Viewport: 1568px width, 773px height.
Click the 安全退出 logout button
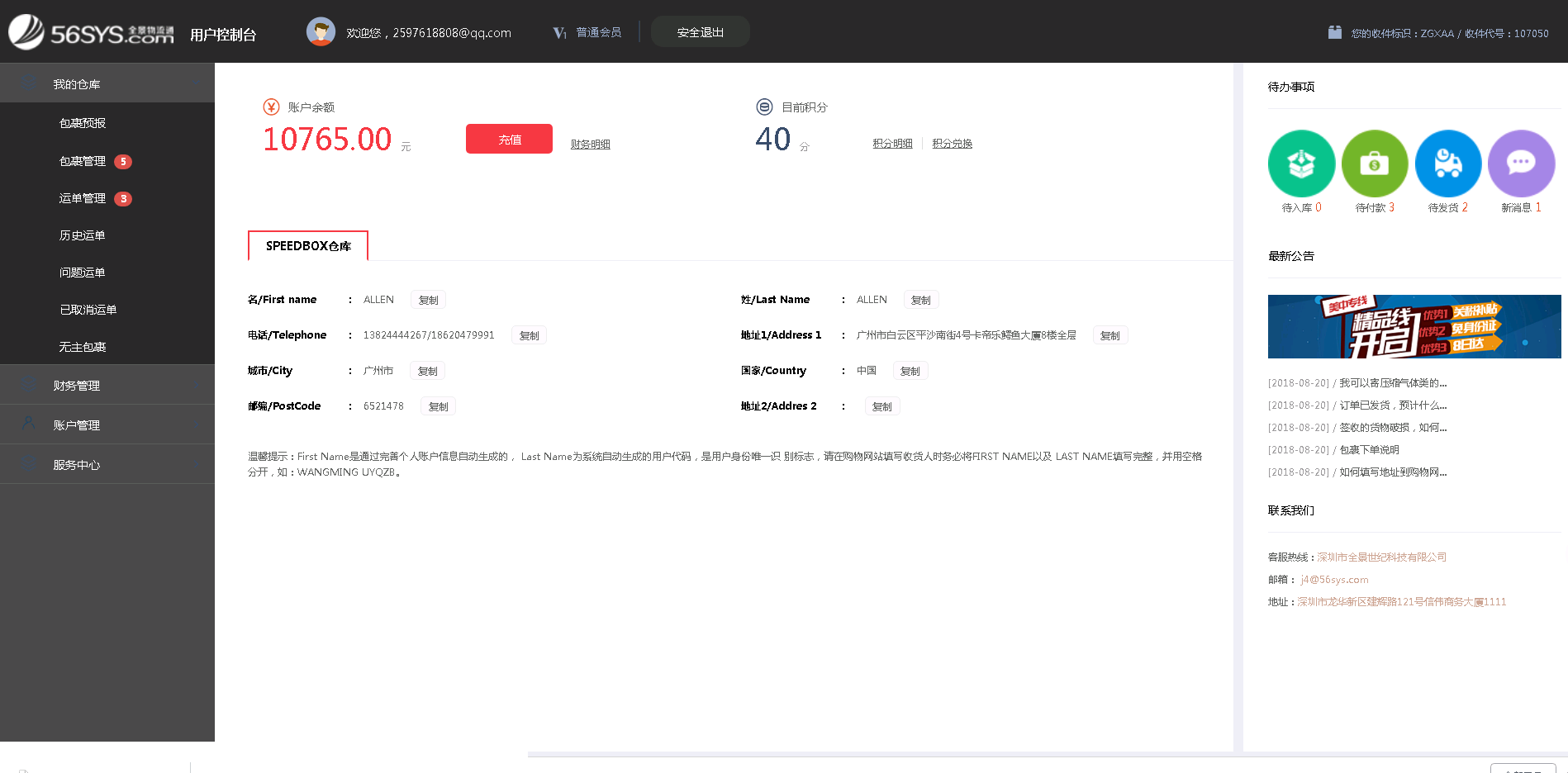(x=700, y=31)
